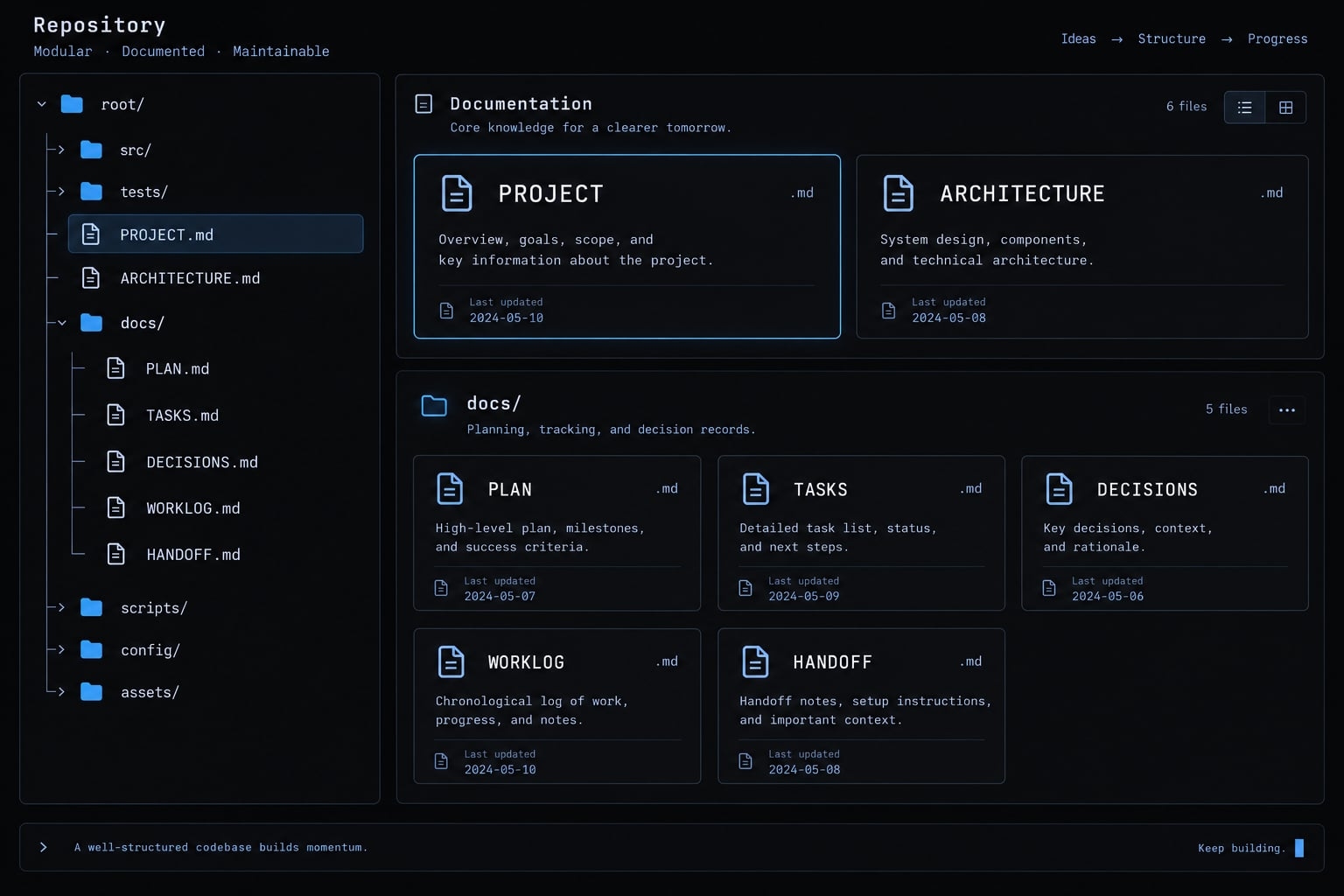Switch to grid view
This screenshot has width=1344, height=896.
[1285, 108]
